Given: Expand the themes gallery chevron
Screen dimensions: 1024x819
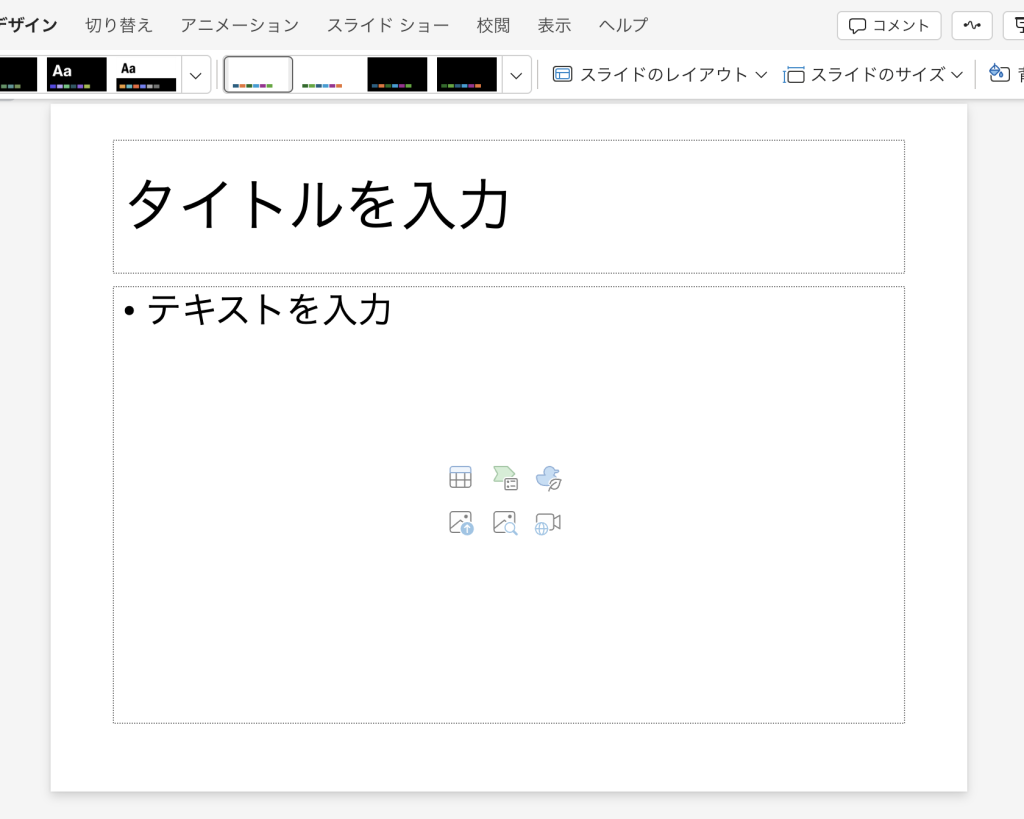Looking at the screenshot, I should (x=195, y=75).
